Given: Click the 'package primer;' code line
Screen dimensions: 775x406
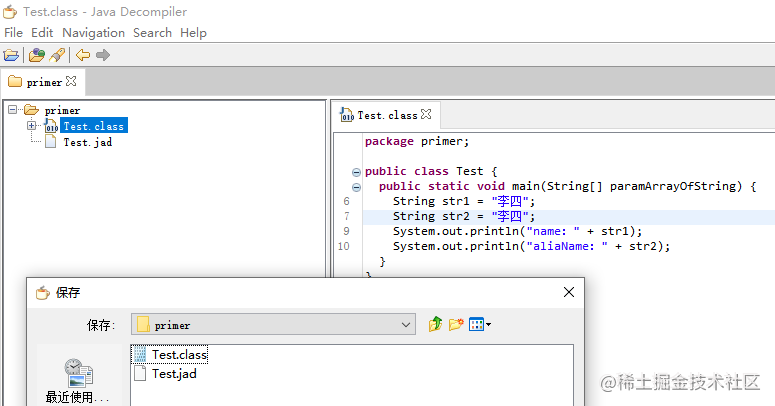Looking at the screenshot, I should coord(417,141).
